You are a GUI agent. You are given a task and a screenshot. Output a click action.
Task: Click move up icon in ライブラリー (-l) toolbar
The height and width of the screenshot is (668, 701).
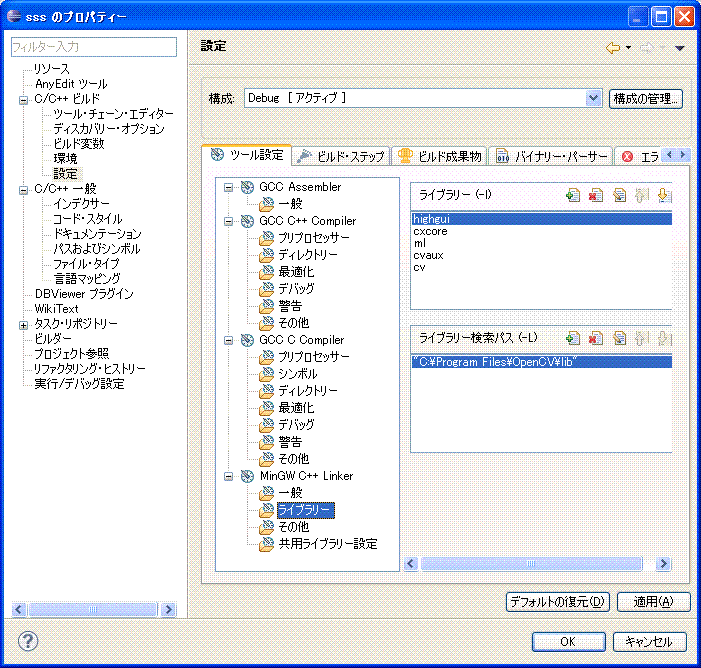[642, 195]
